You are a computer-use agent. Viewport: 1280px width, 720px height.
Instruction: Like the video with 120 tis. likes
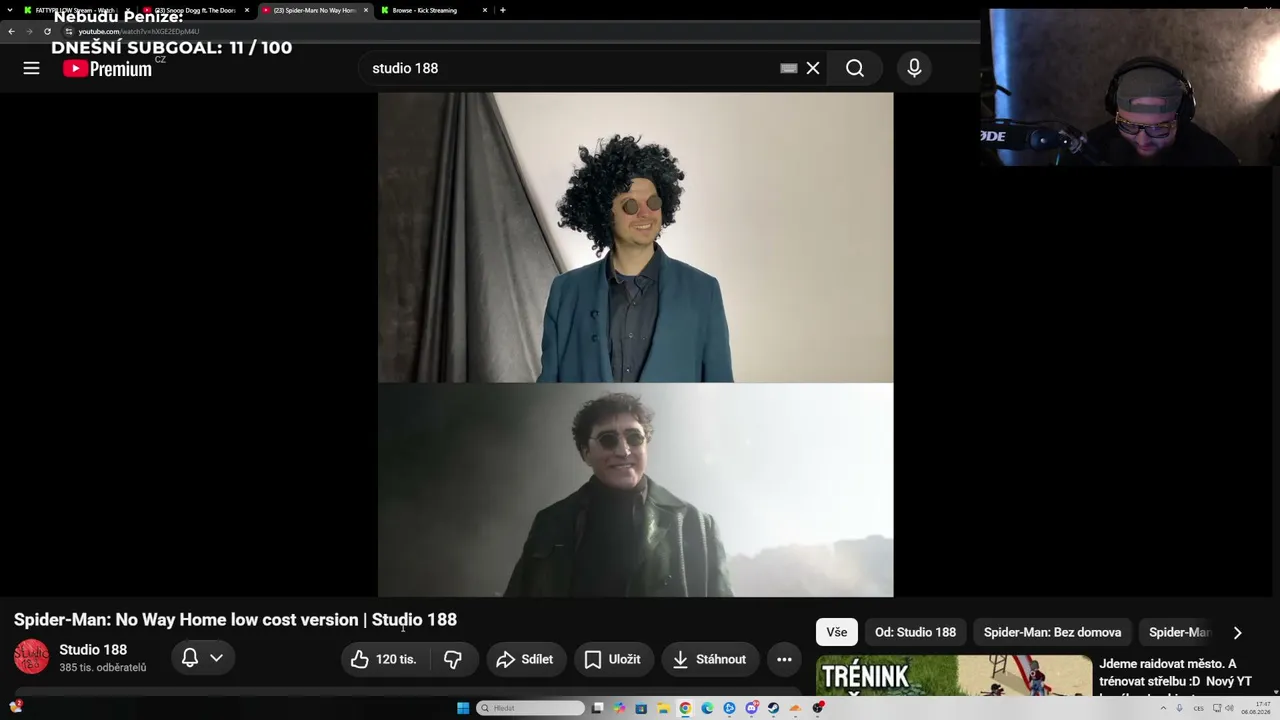point(384,659)
